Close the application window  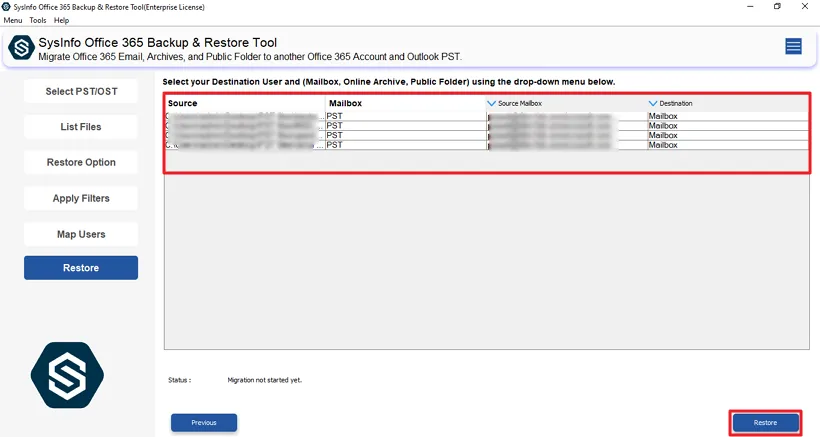tap(805, 7)
